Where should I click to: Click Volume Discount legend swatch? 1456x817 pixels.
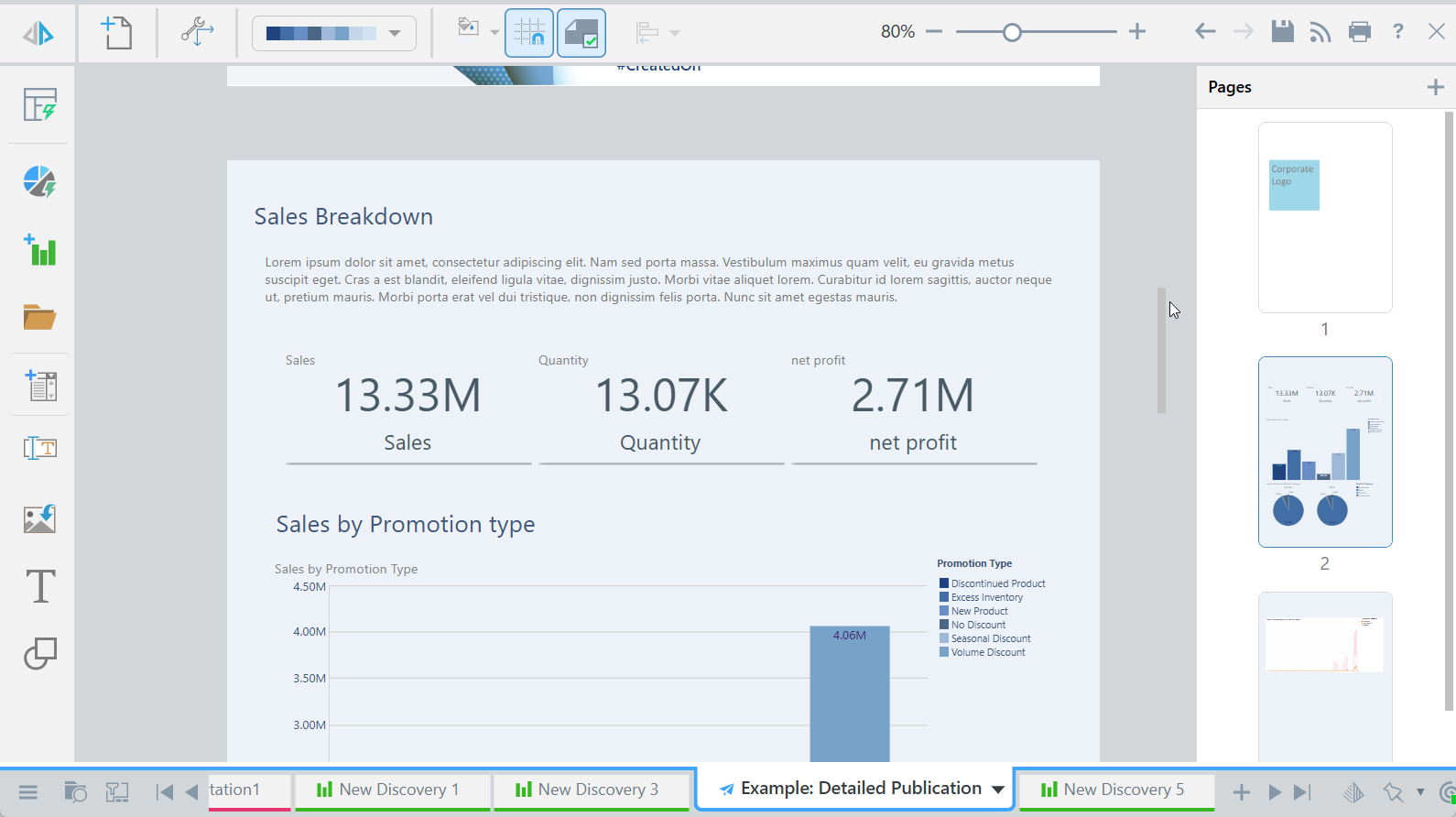coord(944,651)
